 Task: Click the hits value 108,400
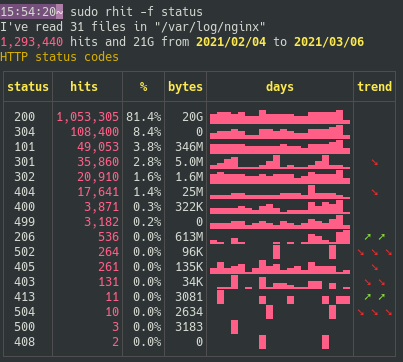point(95,132)
